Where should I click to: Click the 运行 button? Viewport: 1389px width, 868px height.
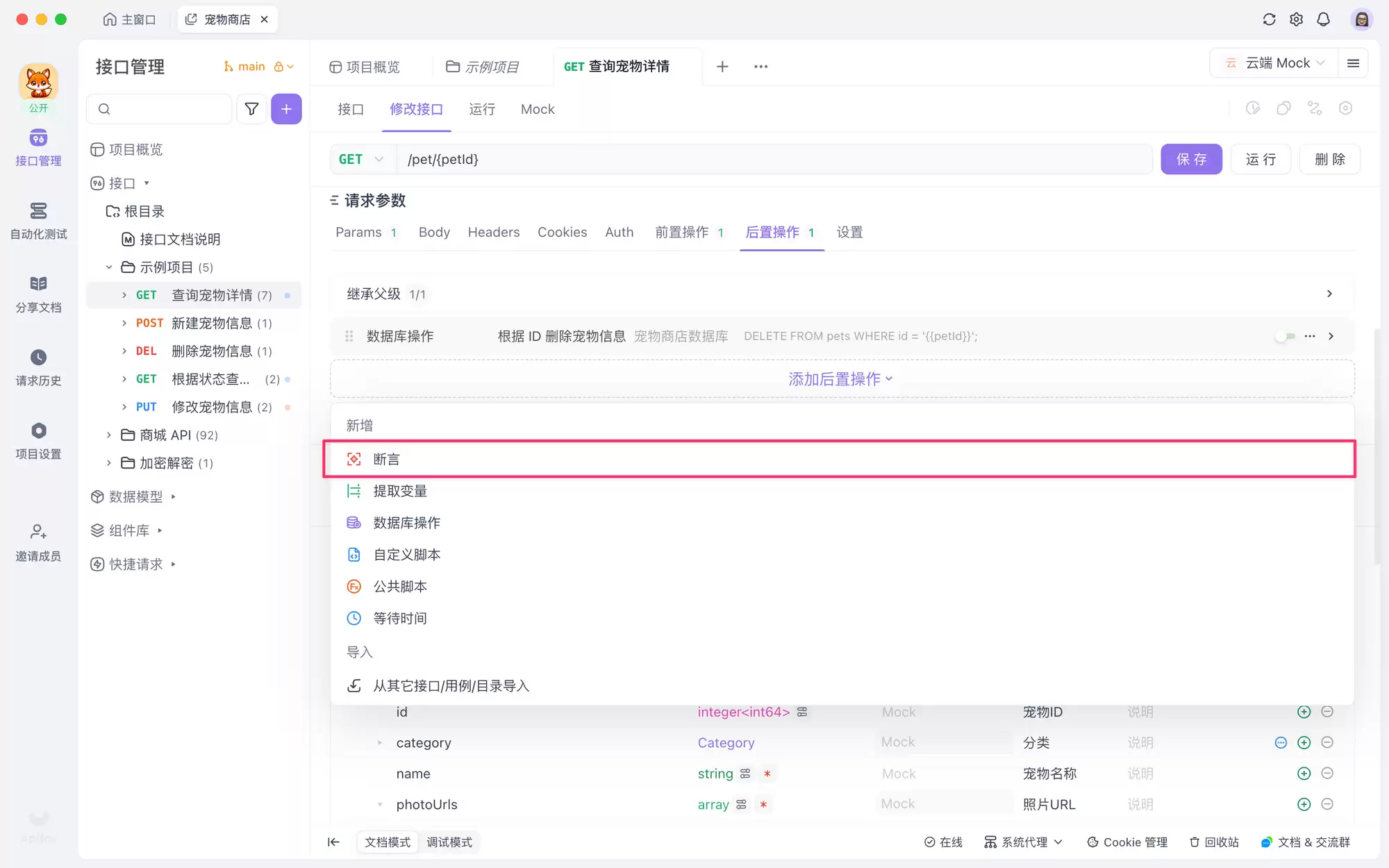coord(1261,160)
